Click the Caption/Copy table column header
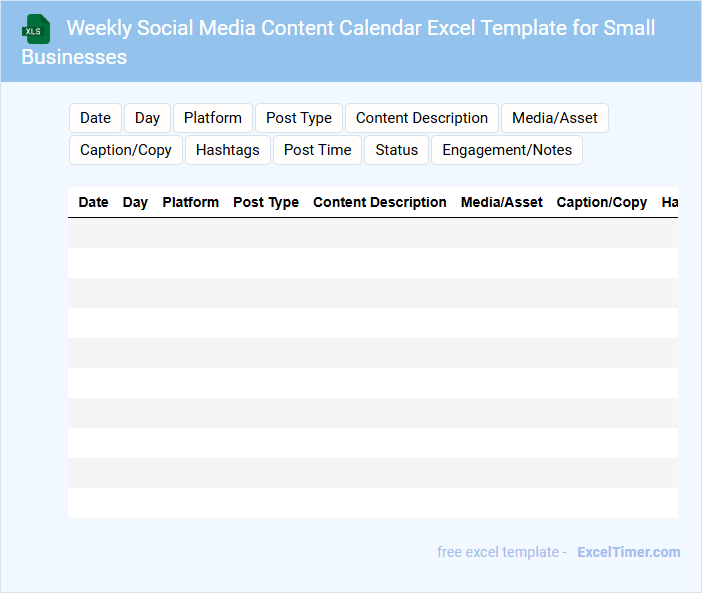Image resolution: width=702 pixels, height=593 pixels. coord(602,202)
